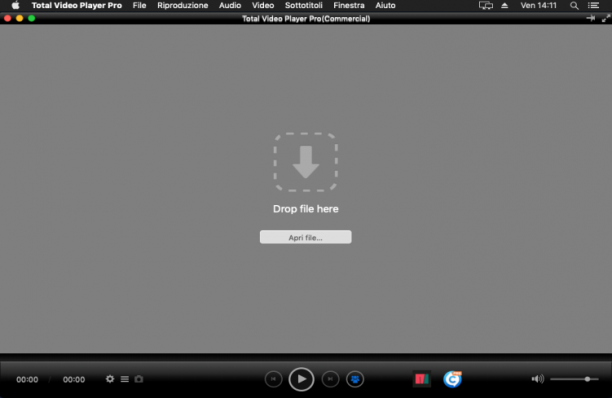Click the elapsed time 00:00 label

[x=27, y=379]
